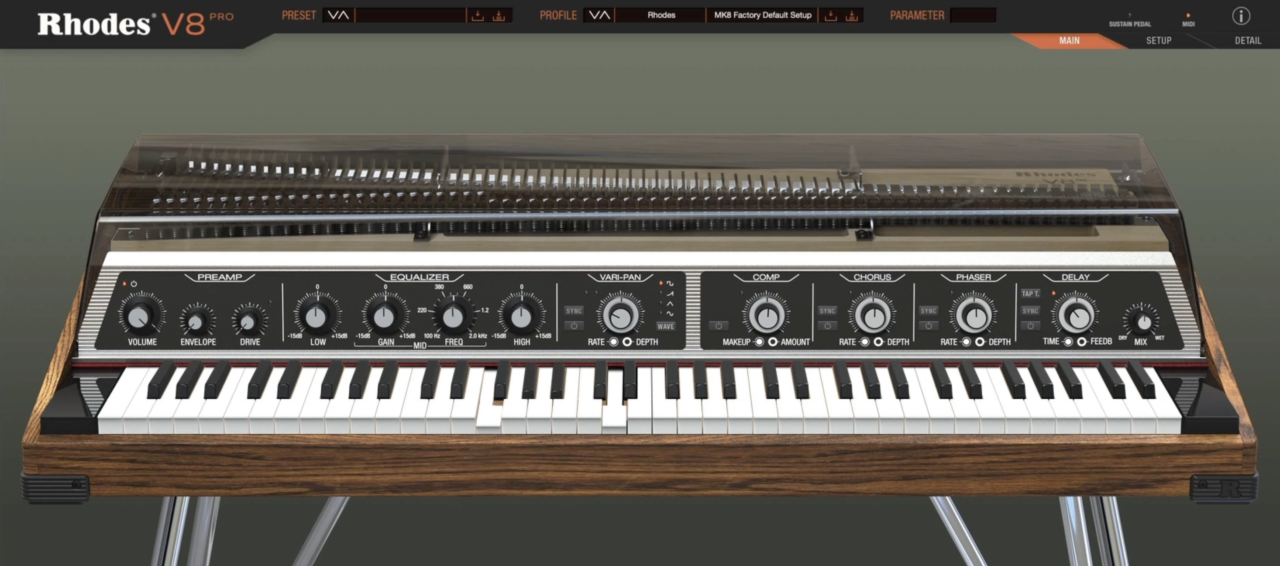This screenshot has height=566, width=1280.
Task: Select the fourth wave shape for Vari-Pan
Action: (670, 314)
